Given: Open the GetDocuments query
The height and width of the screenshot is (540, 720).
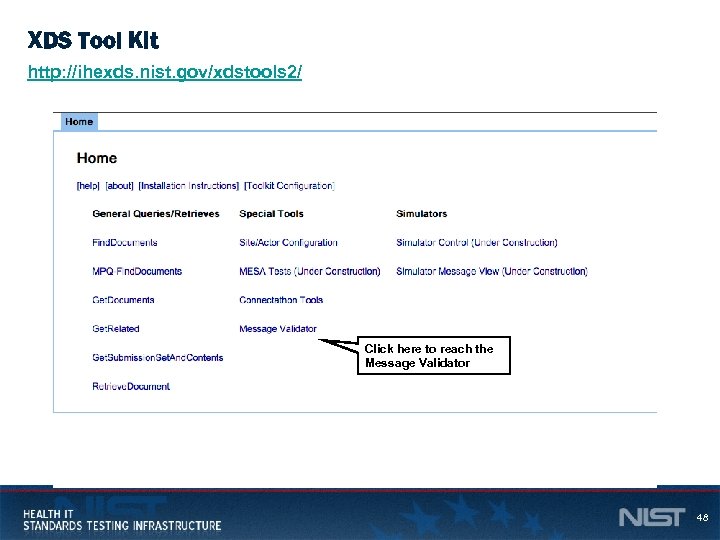Looking at the screenshot, I should [123, 300].
